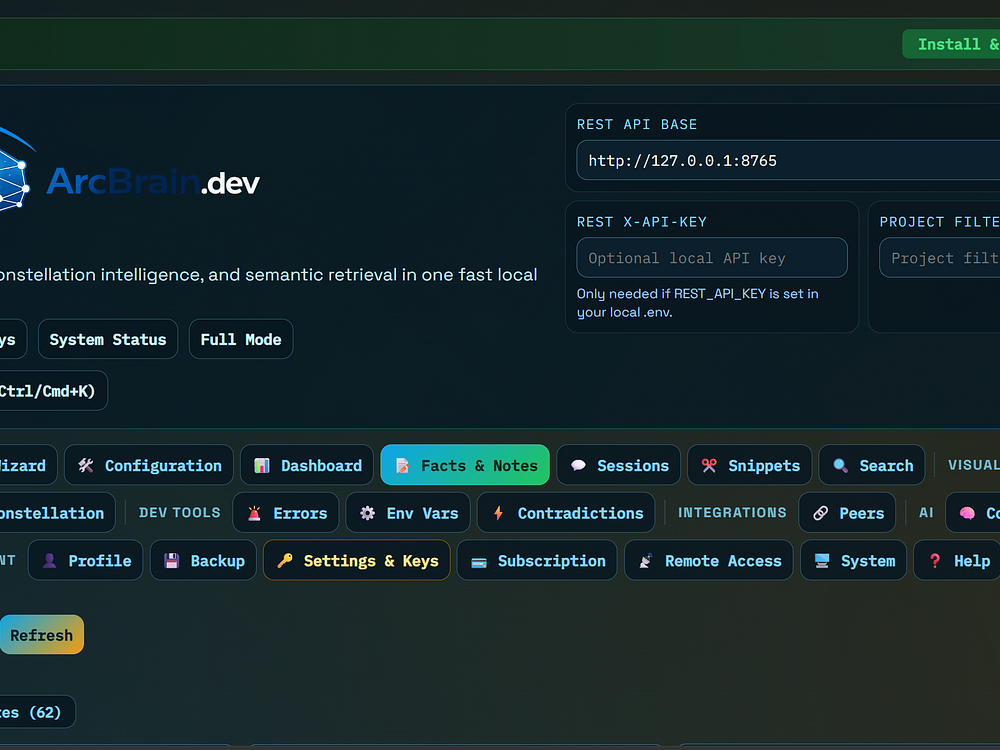
Task: Click the satellite icon on Remote Access
Action: coord(645,561)
